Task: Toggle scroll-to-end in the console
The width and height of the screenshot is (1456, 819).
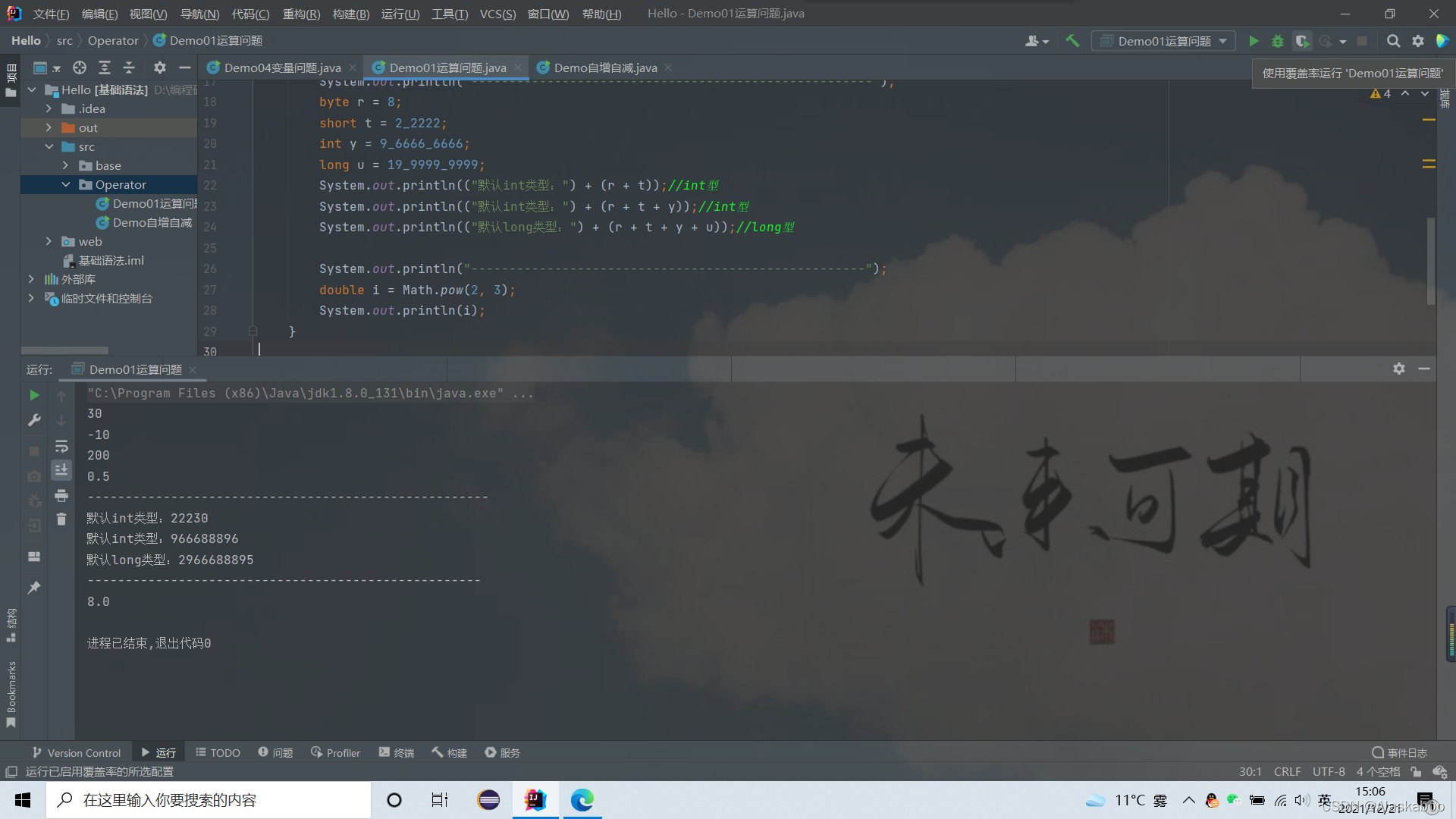Action: [x=61, y=469]
